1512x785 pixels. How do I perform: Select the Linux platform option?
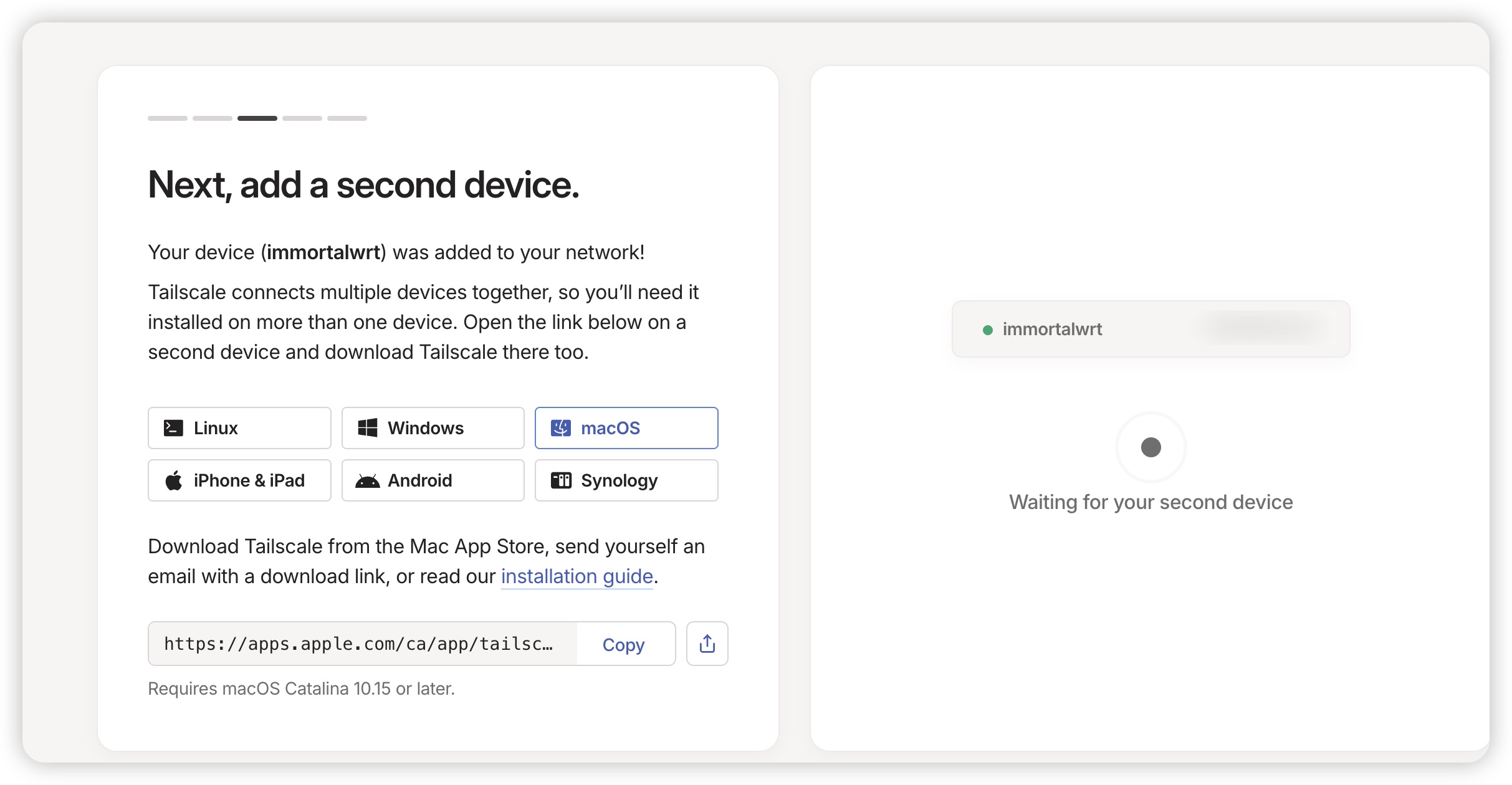(x=239, y=428)
